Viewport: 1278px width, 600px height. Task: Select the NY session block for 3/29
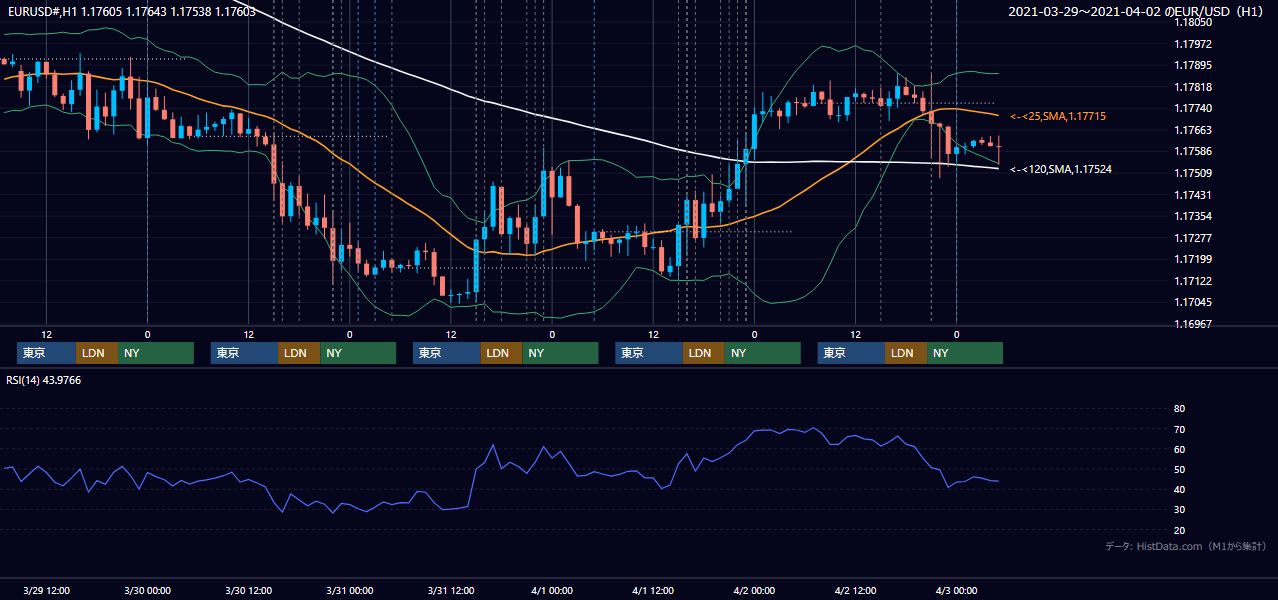tap(155, 353)
